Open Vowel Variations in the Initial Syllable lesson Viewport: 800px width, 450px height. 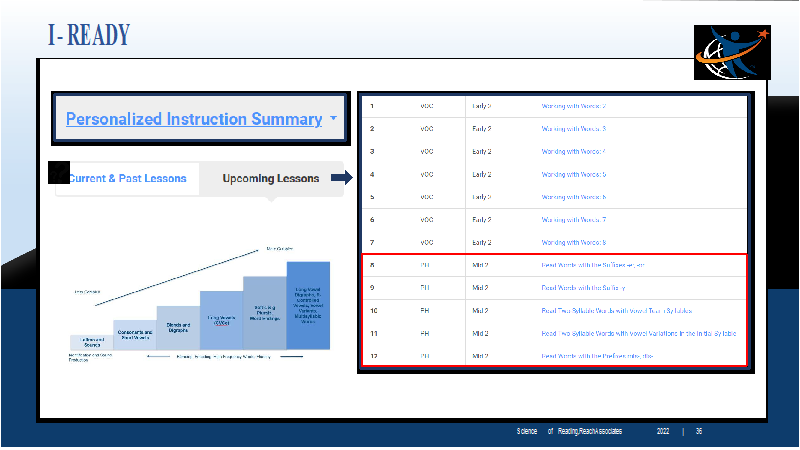click(x=639, y=334)
